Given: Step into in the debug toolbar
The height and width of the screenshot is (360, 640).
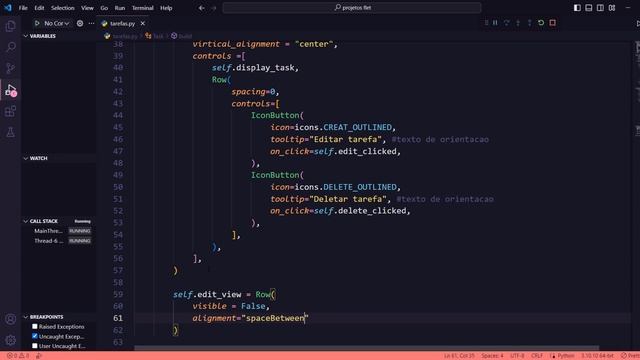Looking at the screenshot, I should 518,23.
